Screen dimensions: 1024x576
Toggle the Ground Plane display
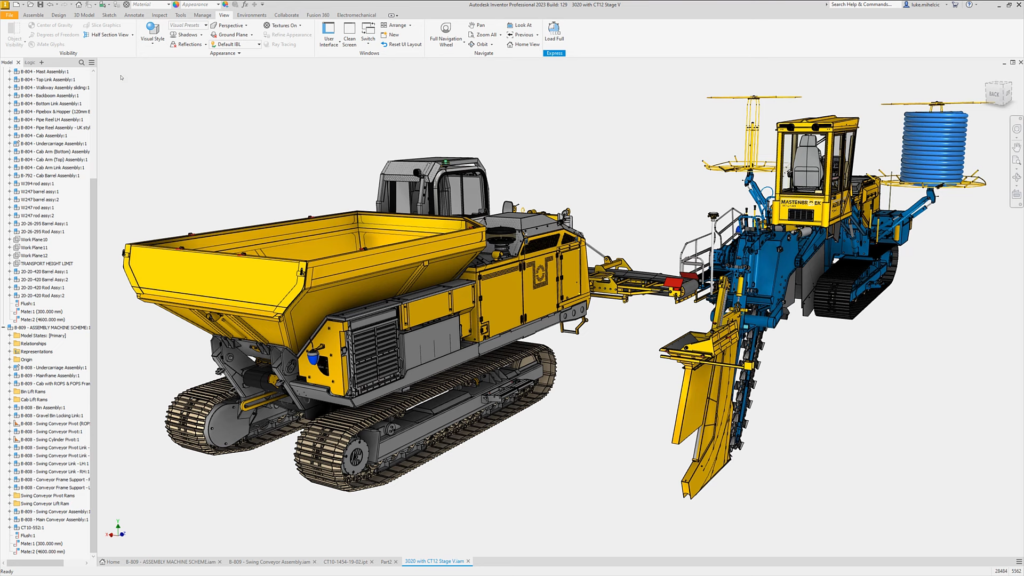coord(234,34)
